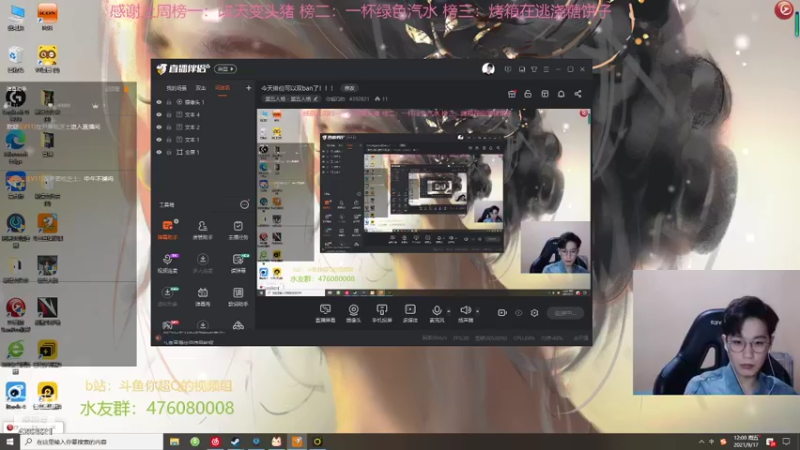Expand speaker options arrow
This screenshot has width=800, height=450.
(x=478, y=311)
